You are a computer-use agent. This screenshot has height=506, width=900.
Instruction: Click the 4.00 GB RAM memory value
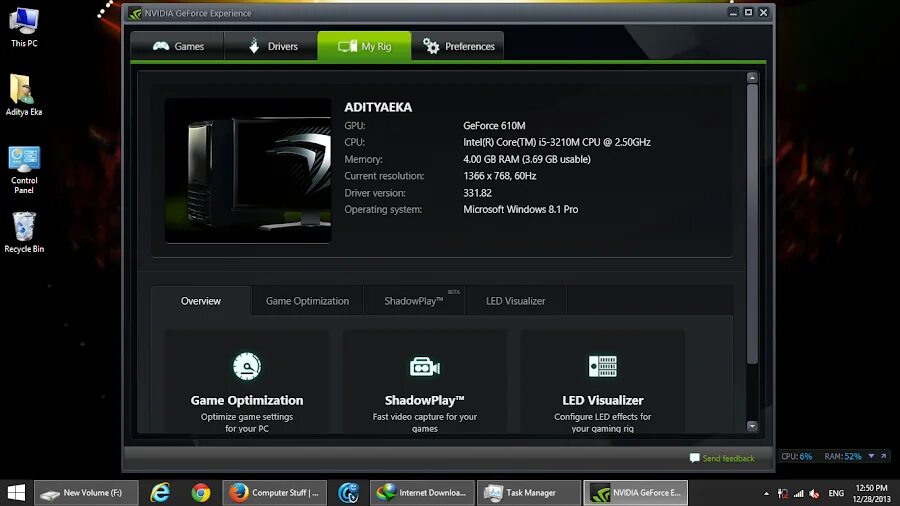coord(527,159)
